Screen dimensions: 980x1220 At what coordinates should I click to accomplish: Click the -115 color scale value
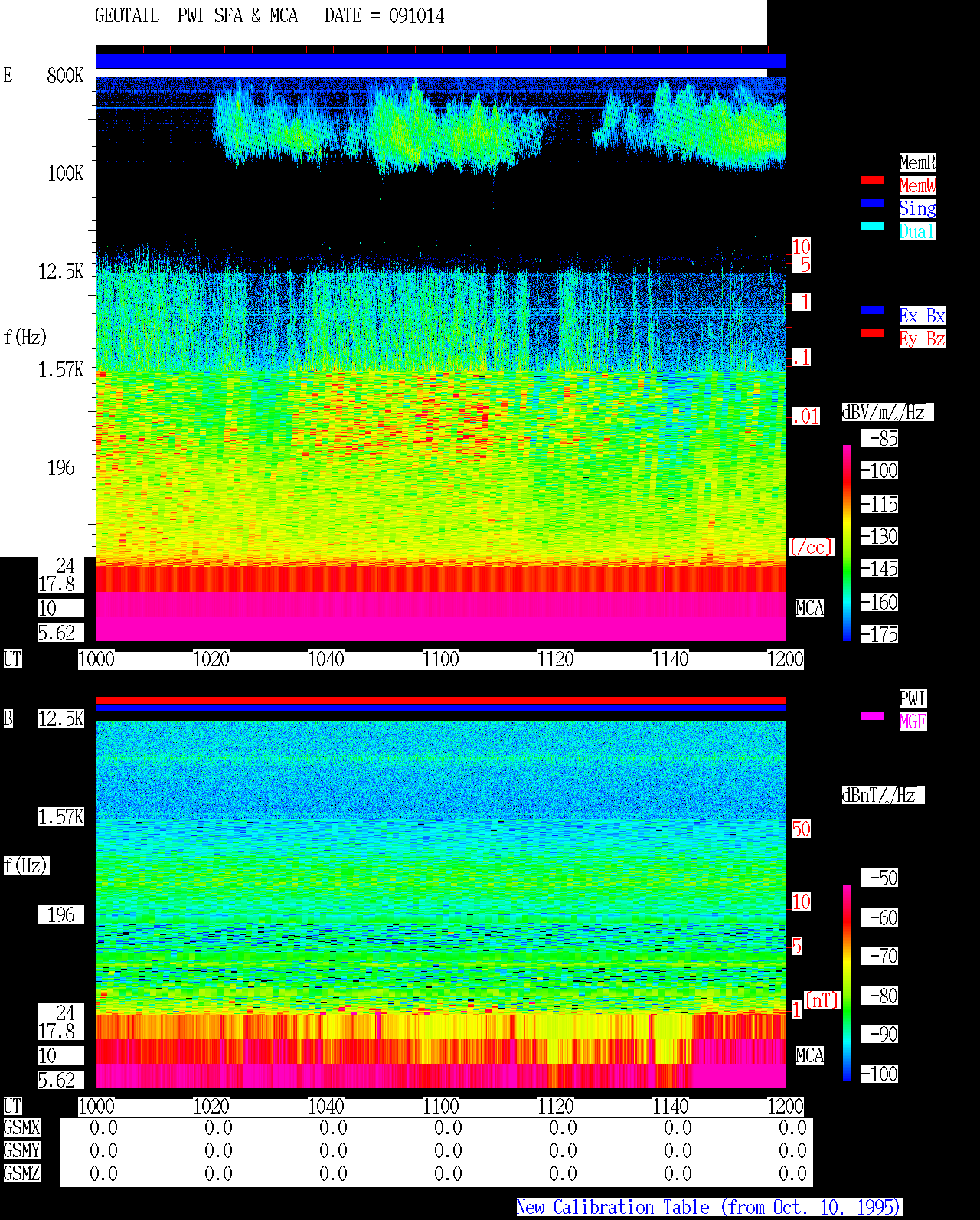pos(880,504)
